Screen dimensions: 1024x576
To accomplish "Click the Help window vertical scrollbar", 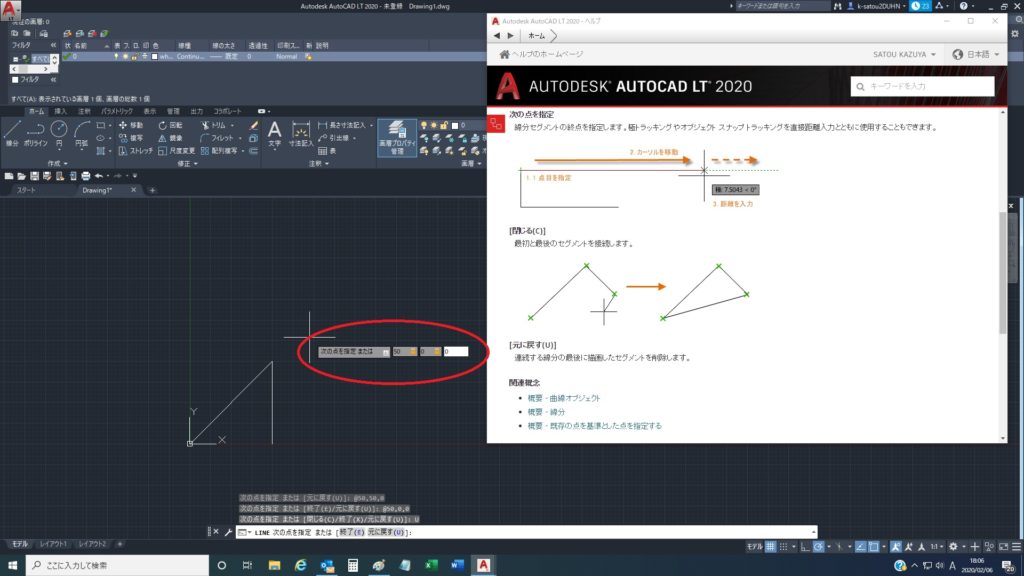I will (1004, 273).
